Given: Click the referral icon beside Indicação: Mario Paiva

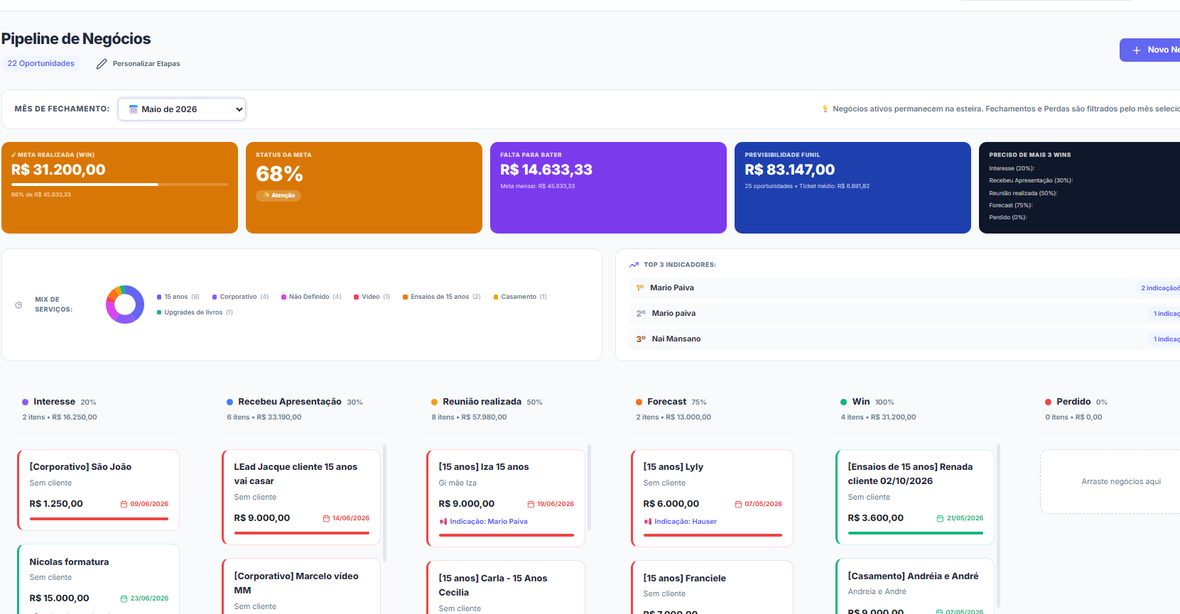Looking at the screenshot, I should pyautogui.click(x=443, y=521).
